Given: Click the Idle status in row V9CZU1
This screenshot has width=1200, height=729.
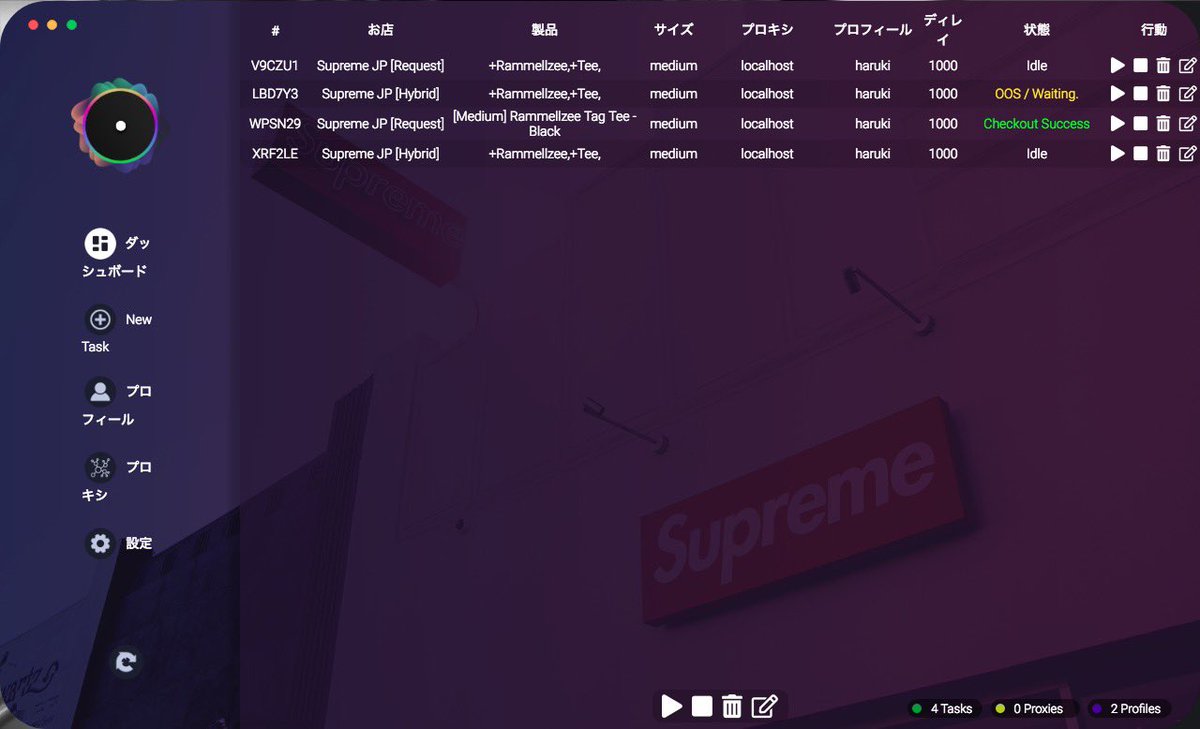Looking at the screenshot, I should pos(1037,66).
